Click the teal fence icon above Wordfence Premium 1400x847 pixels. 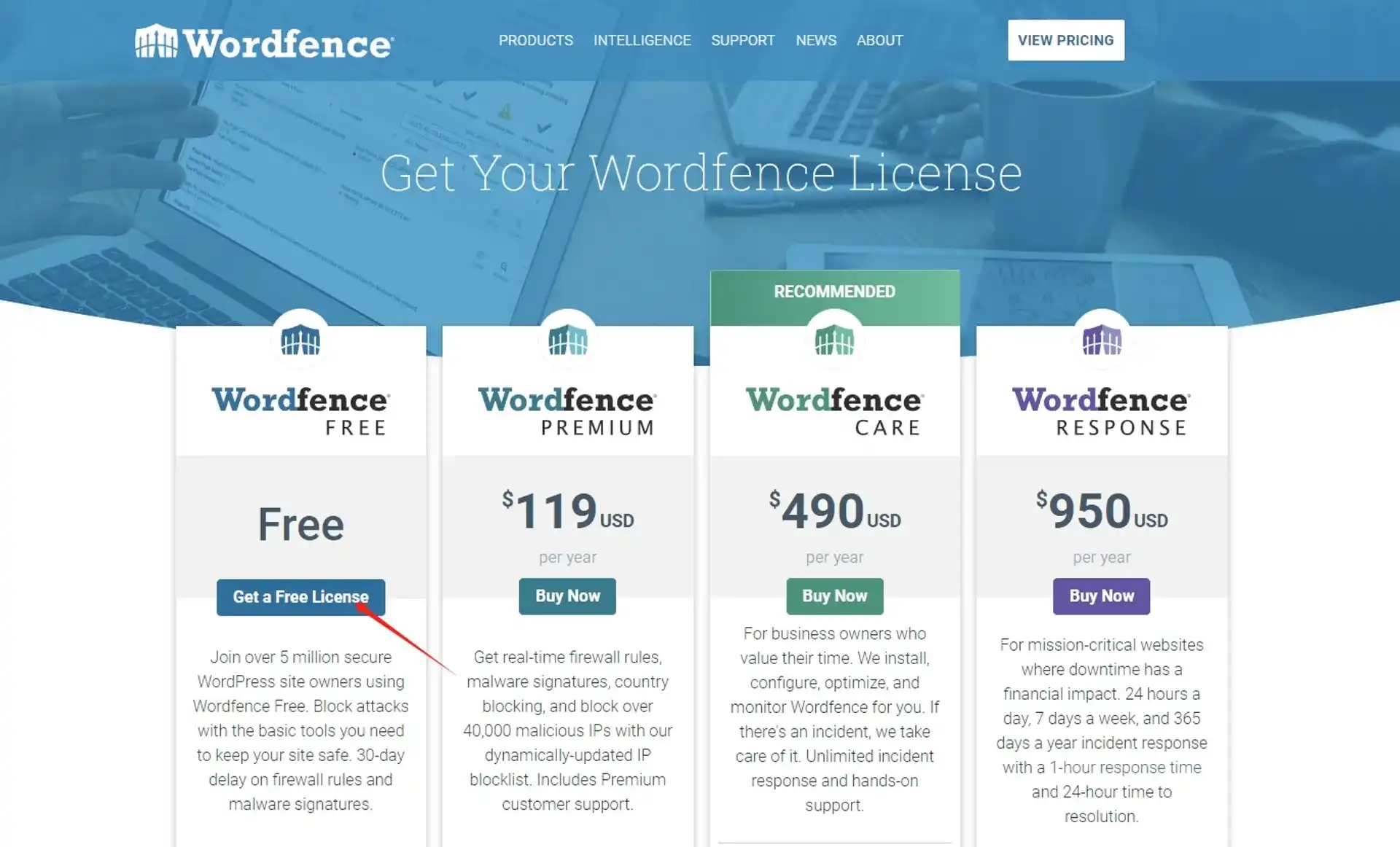(x=568, y=340)
